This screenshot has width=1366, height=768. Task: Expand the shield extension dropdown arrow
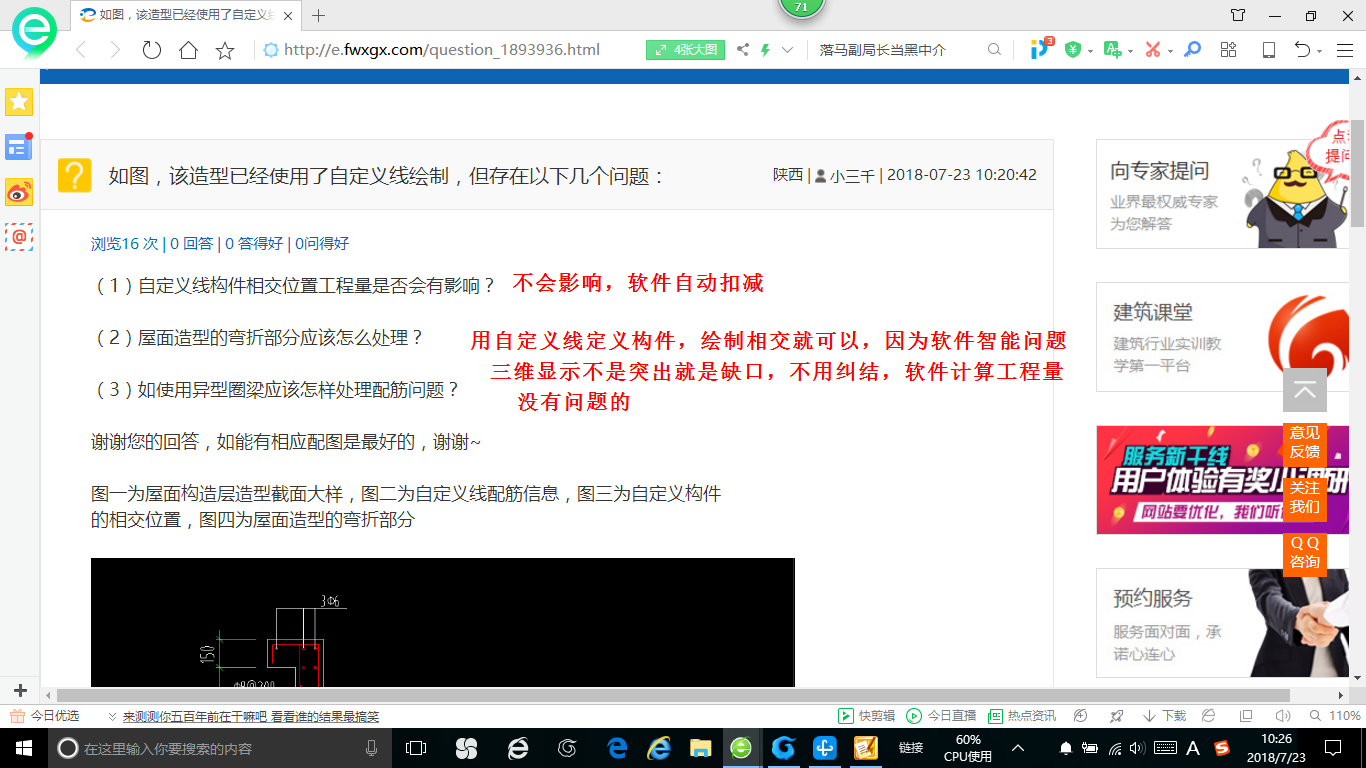point(1090,51)
